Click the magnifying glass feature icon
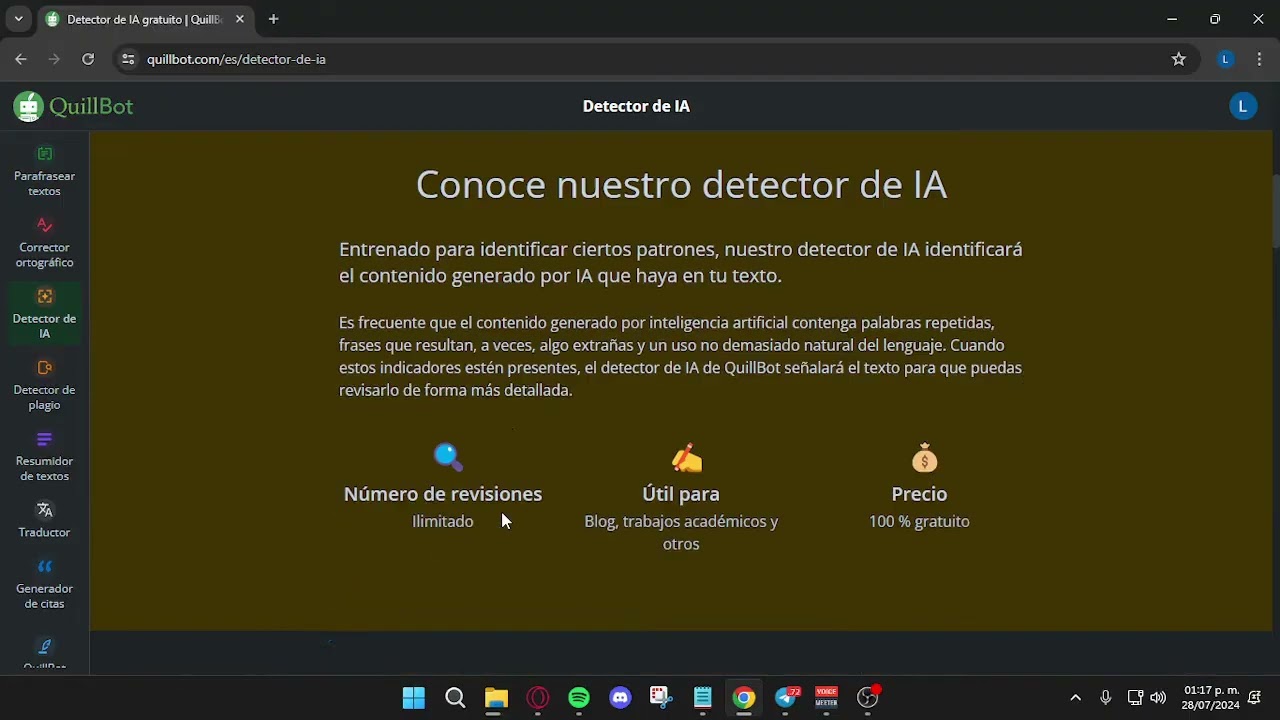The width and height of the screenshot is (1280, 720). point(448,457)
